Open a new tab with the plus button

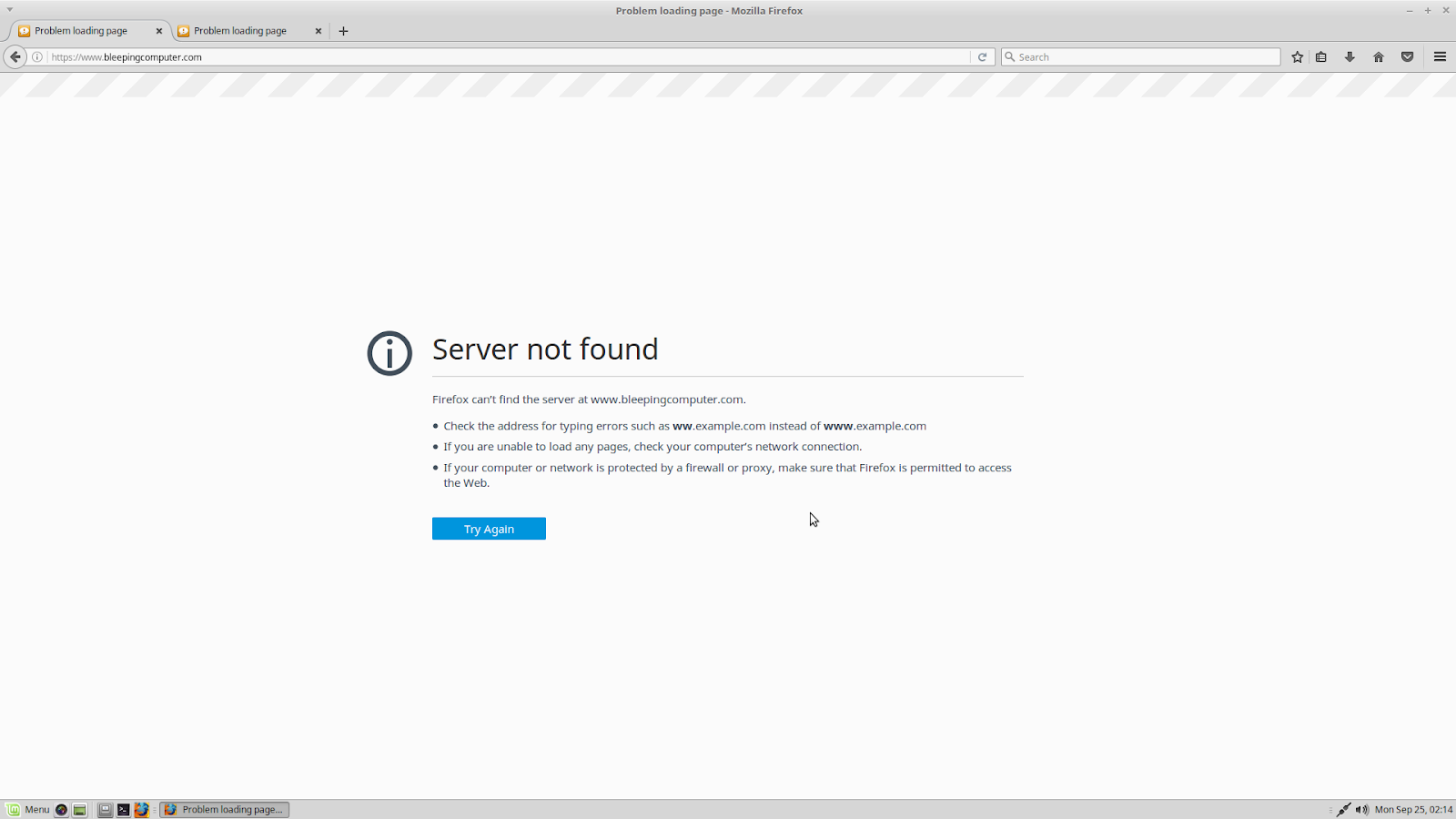point(343,31)
